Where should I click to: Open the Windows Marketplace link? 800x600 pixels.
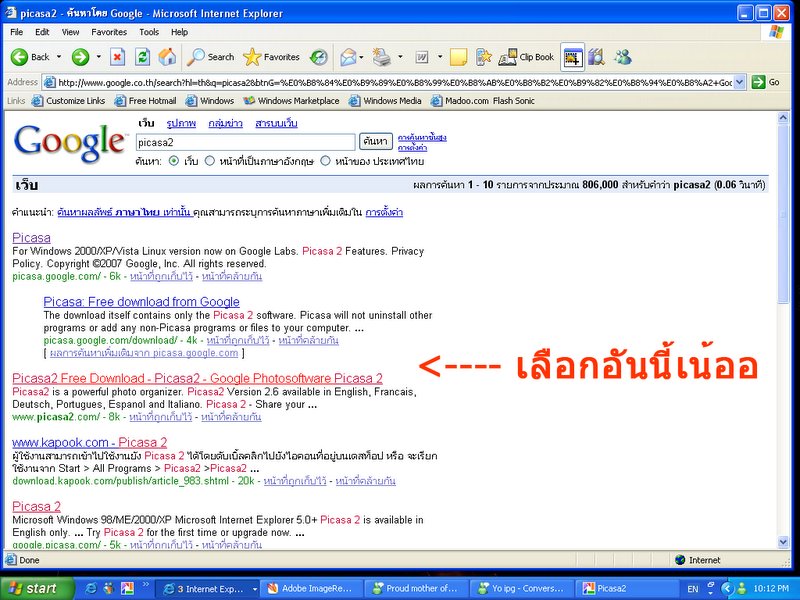coord(291,101)
